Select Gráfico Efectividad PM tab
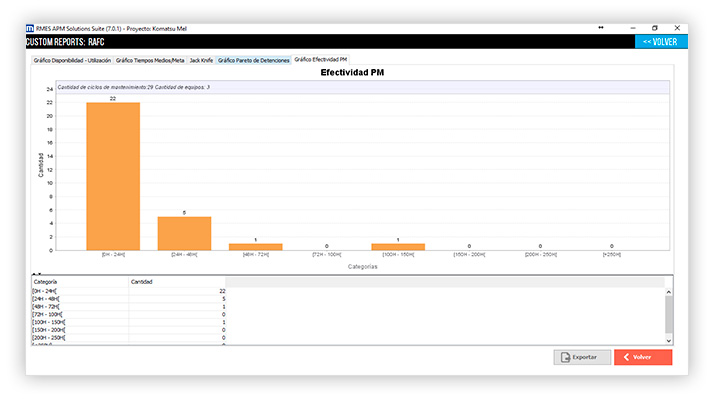This screenshot has height=399, width=716. point(321,59)
